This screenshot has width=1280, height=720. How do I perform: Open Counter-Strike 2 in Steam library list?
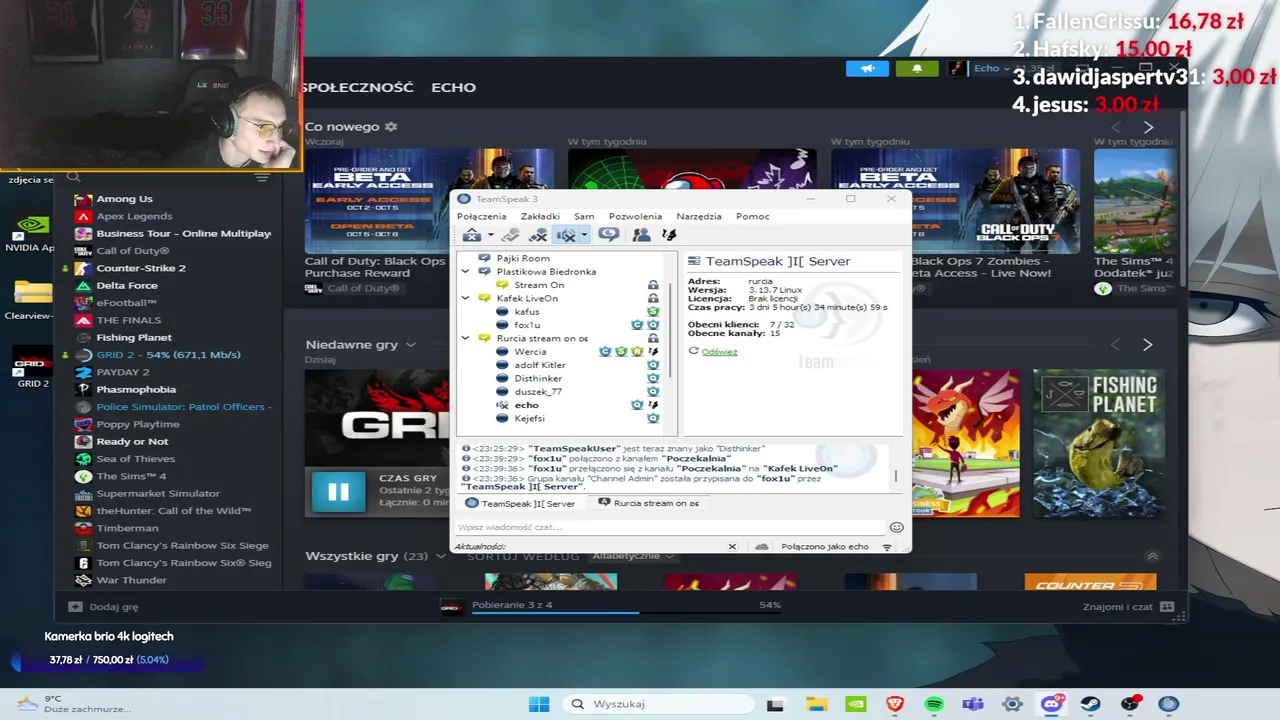coord(141,268)
